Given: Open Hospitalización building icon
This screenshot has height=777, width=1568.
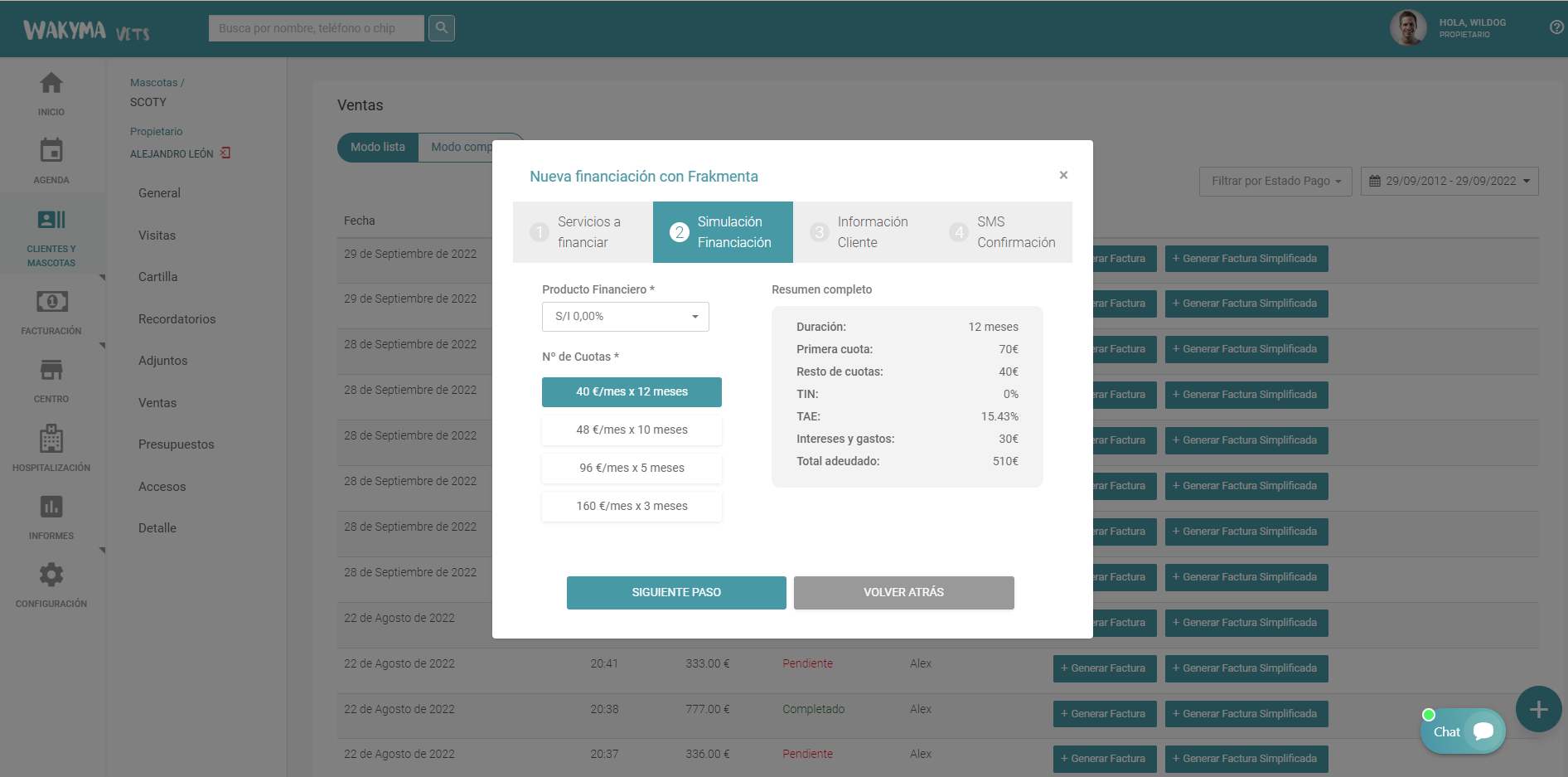Looking at the screenshot, I should coord(51,439).
